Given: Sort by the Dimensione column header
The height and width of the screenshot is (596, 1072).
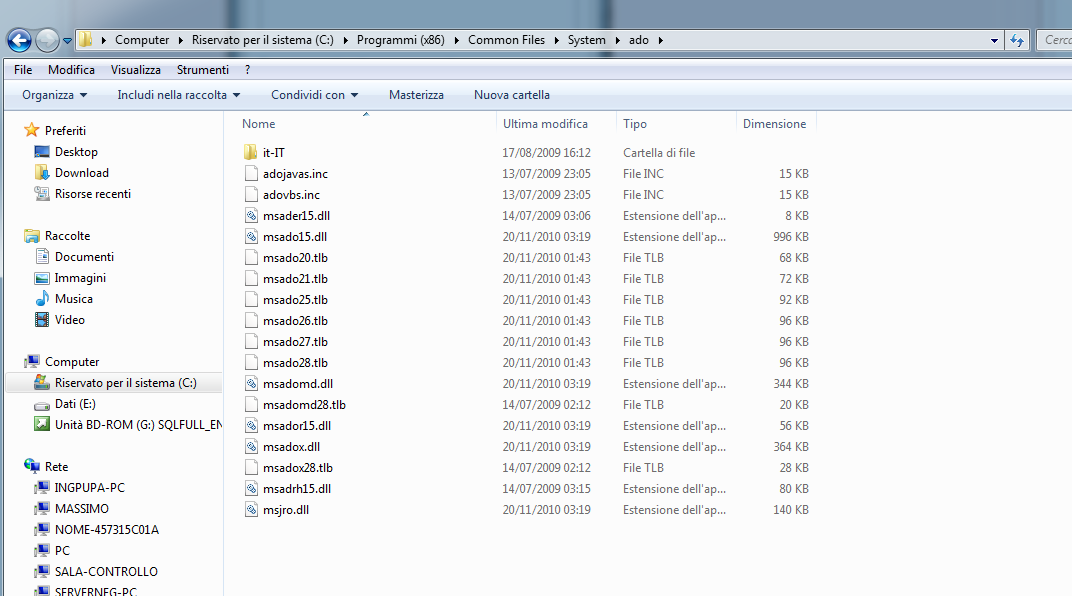Looking at the screenshot, I should coord(775,124).
